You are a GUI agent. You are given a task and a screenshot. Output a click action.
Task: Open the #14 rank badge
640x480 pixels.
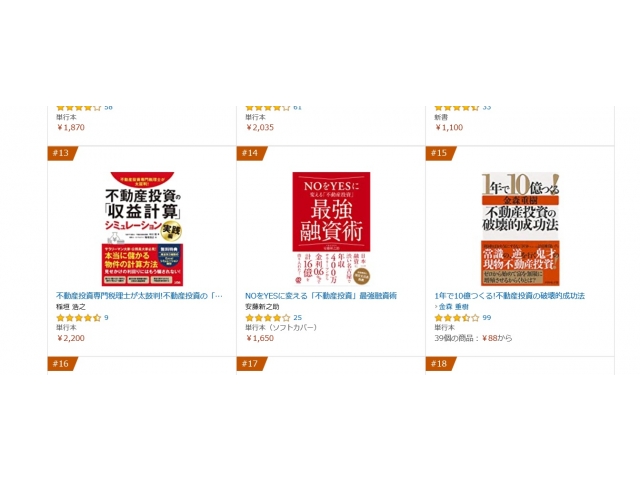point(251,153)
